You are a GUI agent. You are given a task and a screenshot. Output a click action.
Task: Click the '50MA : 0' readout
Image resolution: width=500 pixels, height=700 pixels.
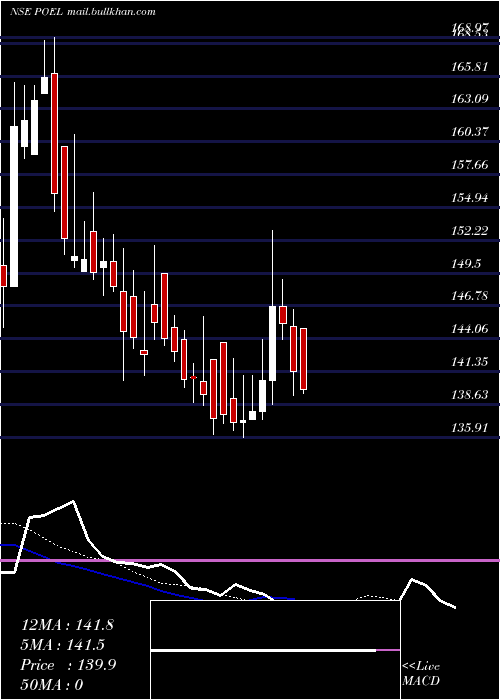pos(52,685)
